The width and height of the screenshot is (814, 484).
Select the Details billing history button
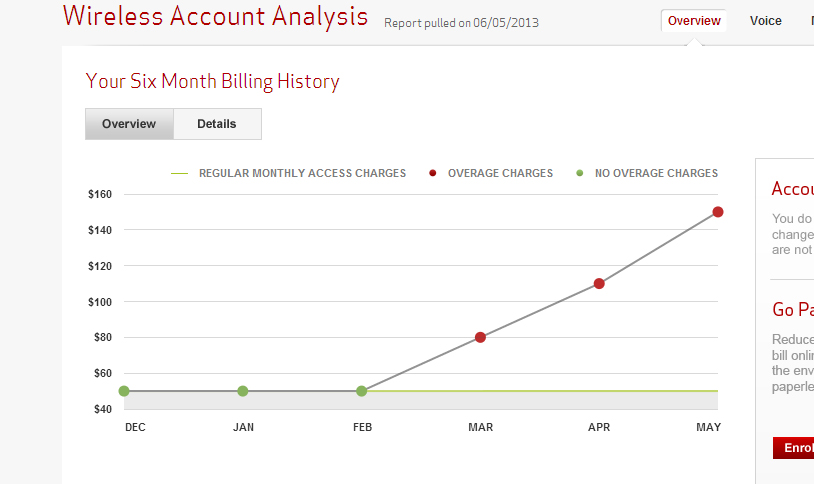click(217, 124)
